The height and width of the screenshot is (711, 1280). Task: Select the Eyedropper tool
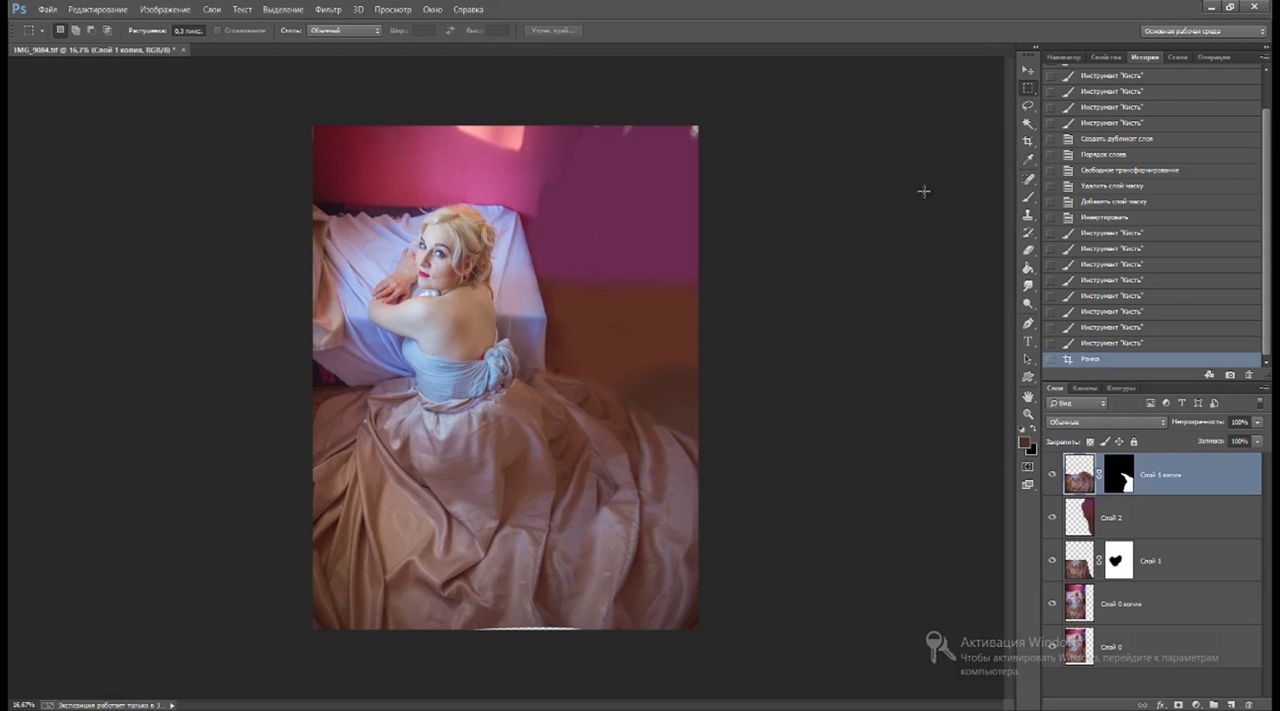1028,160
